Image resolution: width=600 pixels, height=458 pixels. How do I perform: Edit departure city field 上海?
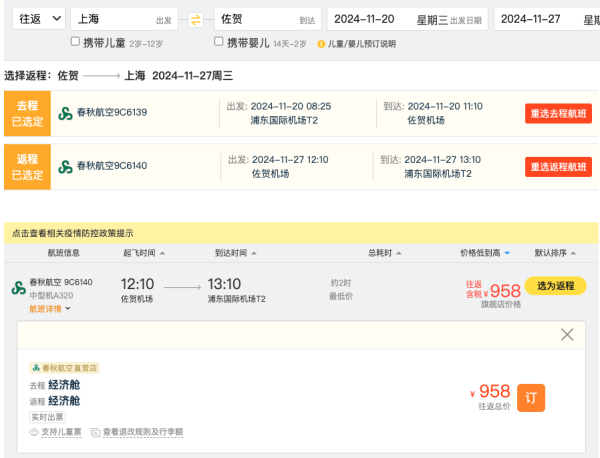(124, 19)
